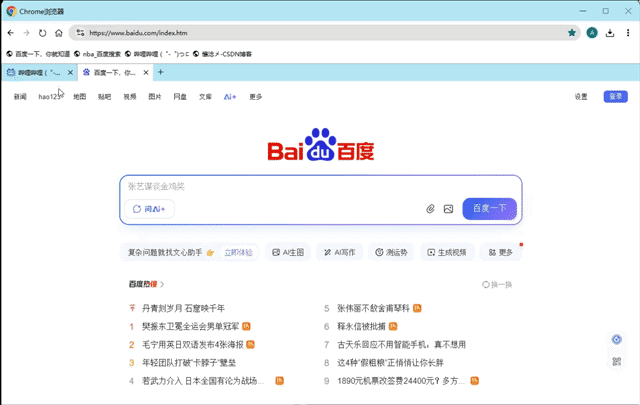Open hot topic 毛宁用英日双语发布4张海报

(193, 345)
